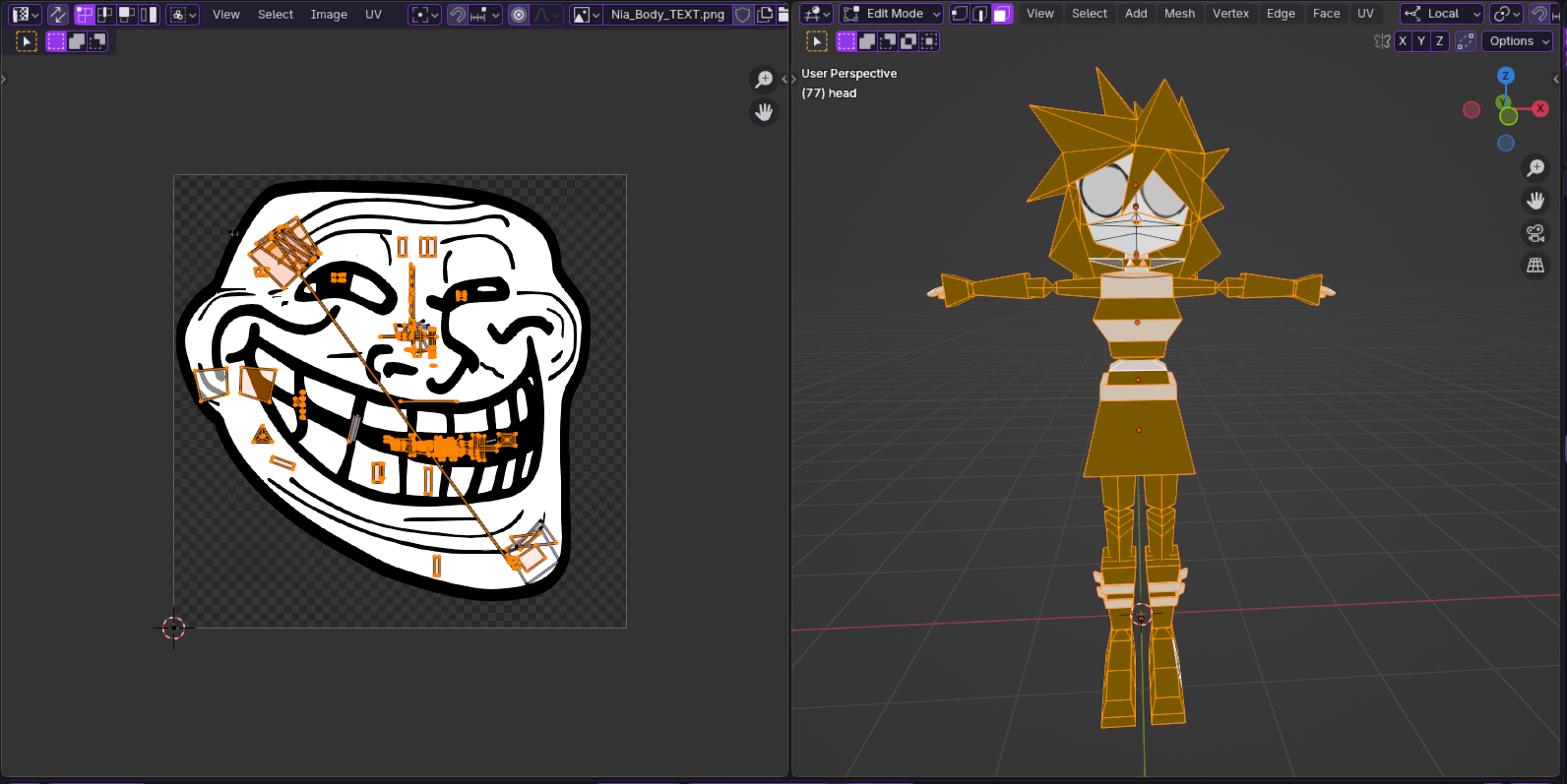
Task: Click zoom magnifier in 3D viewport
Action: [1536, 168]
